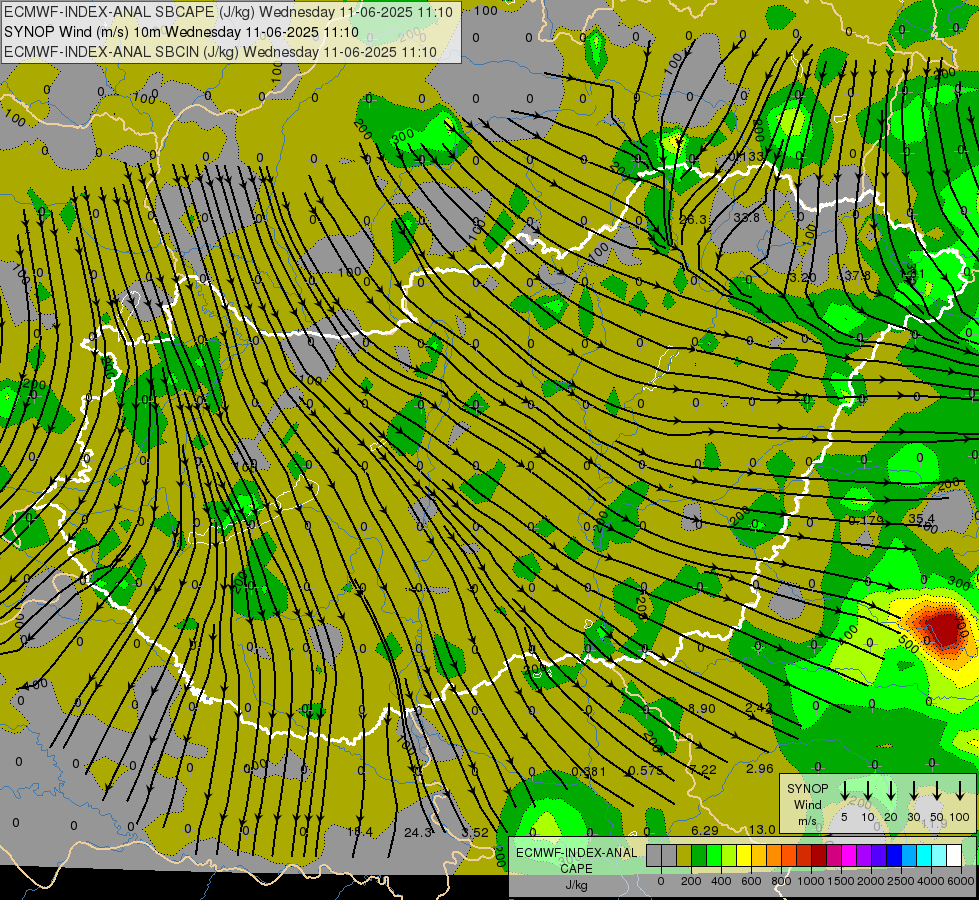The image size is (979, 900).
Task: Click the 26.3 value on the map
Action: [693, 219]
